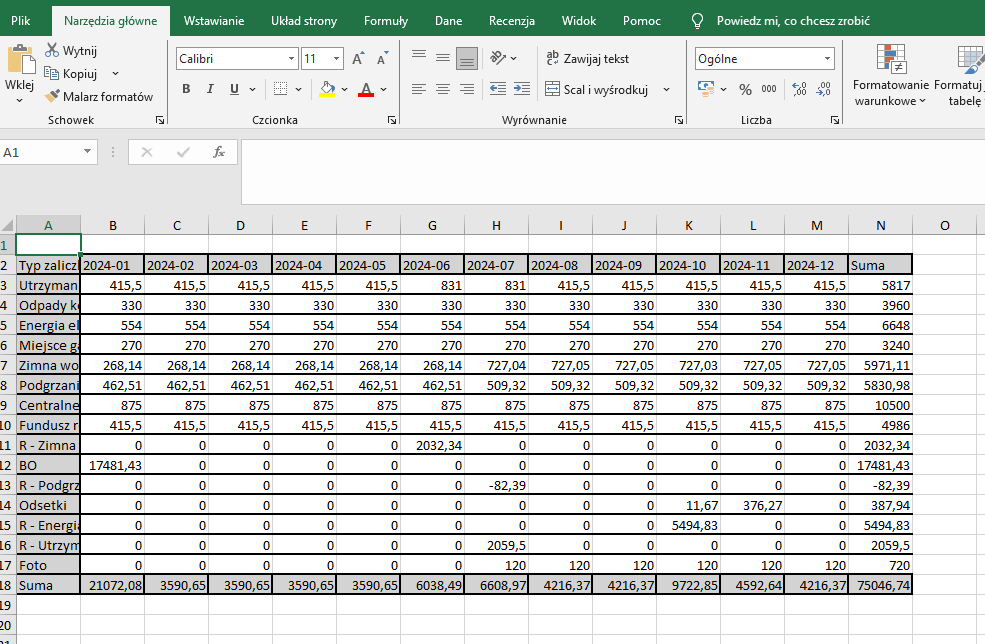Image resolution: width=985 pixels, height=644 pixels.
Task: Click the increase decimal places icon
Action: pos(798,89)
